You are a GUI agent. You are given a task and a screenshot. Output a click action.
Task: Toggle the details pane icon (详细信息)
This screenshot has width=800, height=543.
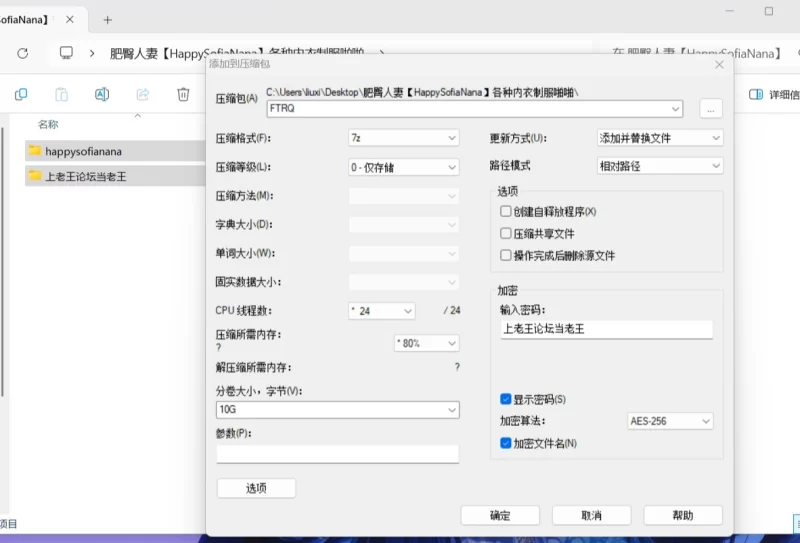[757, 94]
